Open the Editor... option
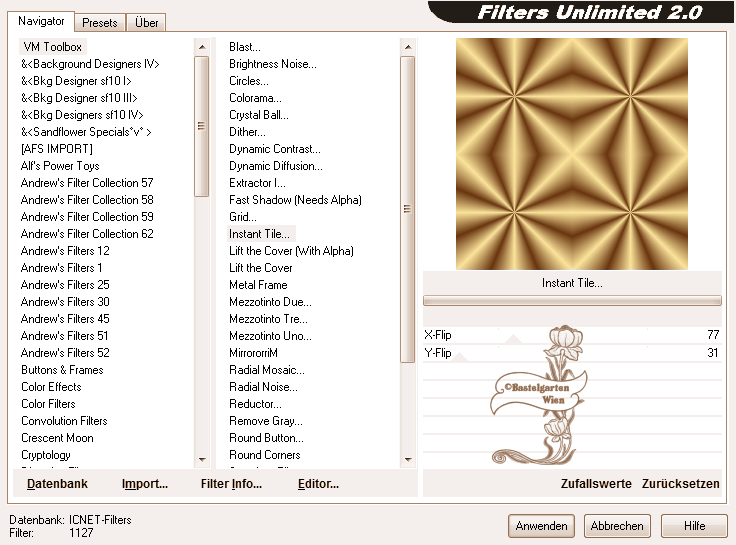This screenshot has height=545, width=736. 318,484
